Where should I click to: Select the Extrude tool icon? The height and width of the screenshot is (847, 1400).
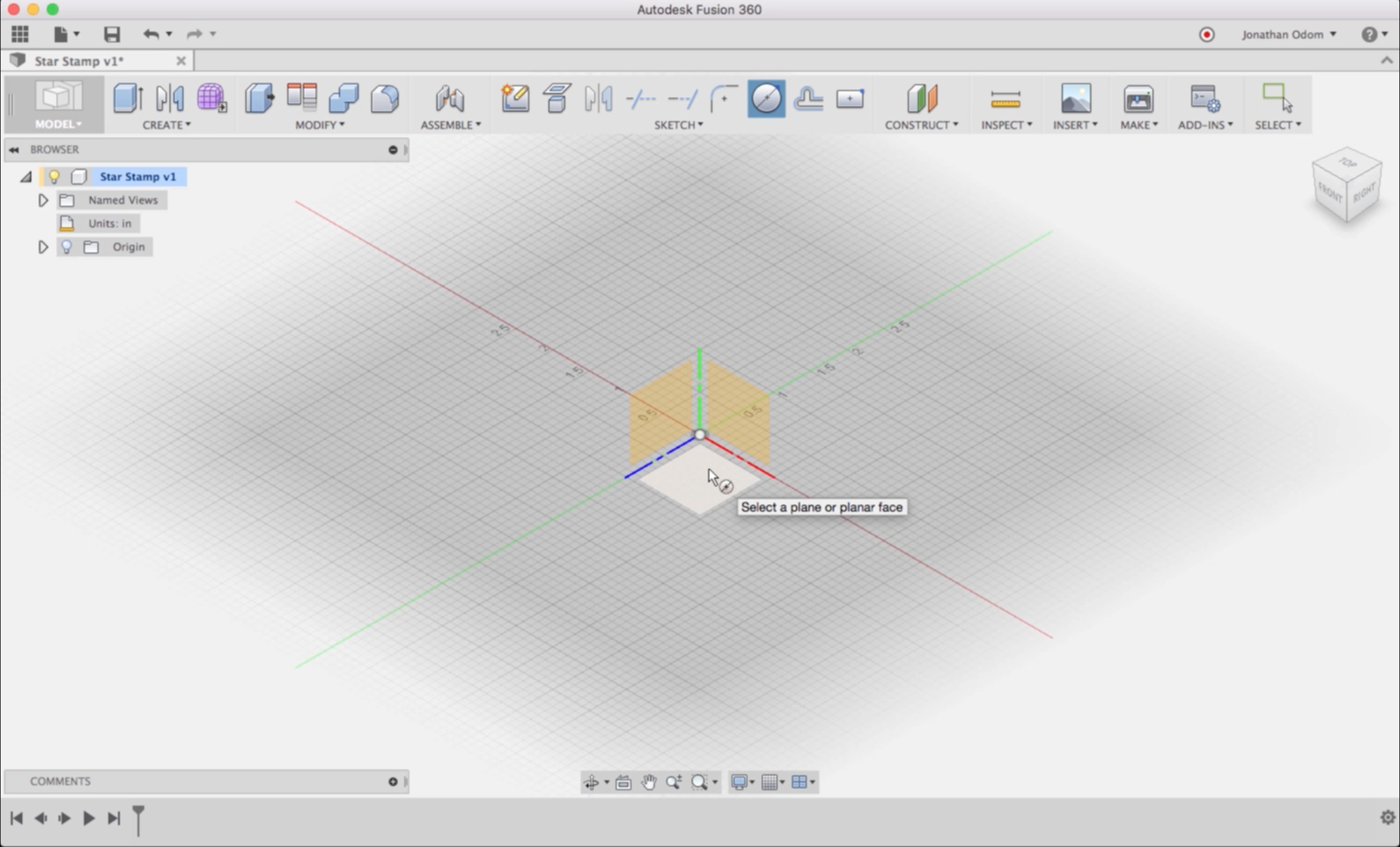[128, 98]
